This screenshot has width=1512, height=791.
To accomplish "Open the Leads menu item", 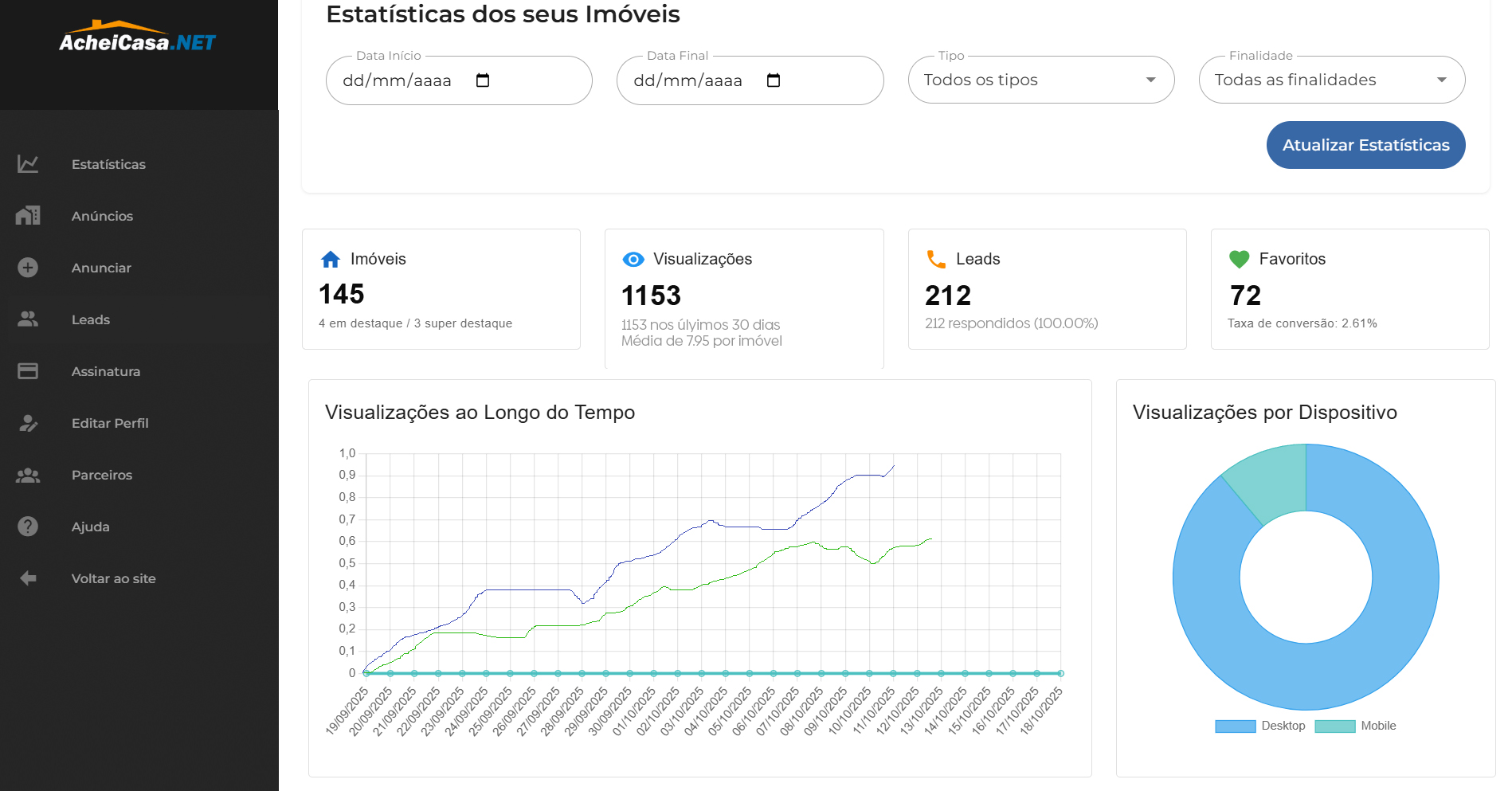I will [x=91, y=319].
